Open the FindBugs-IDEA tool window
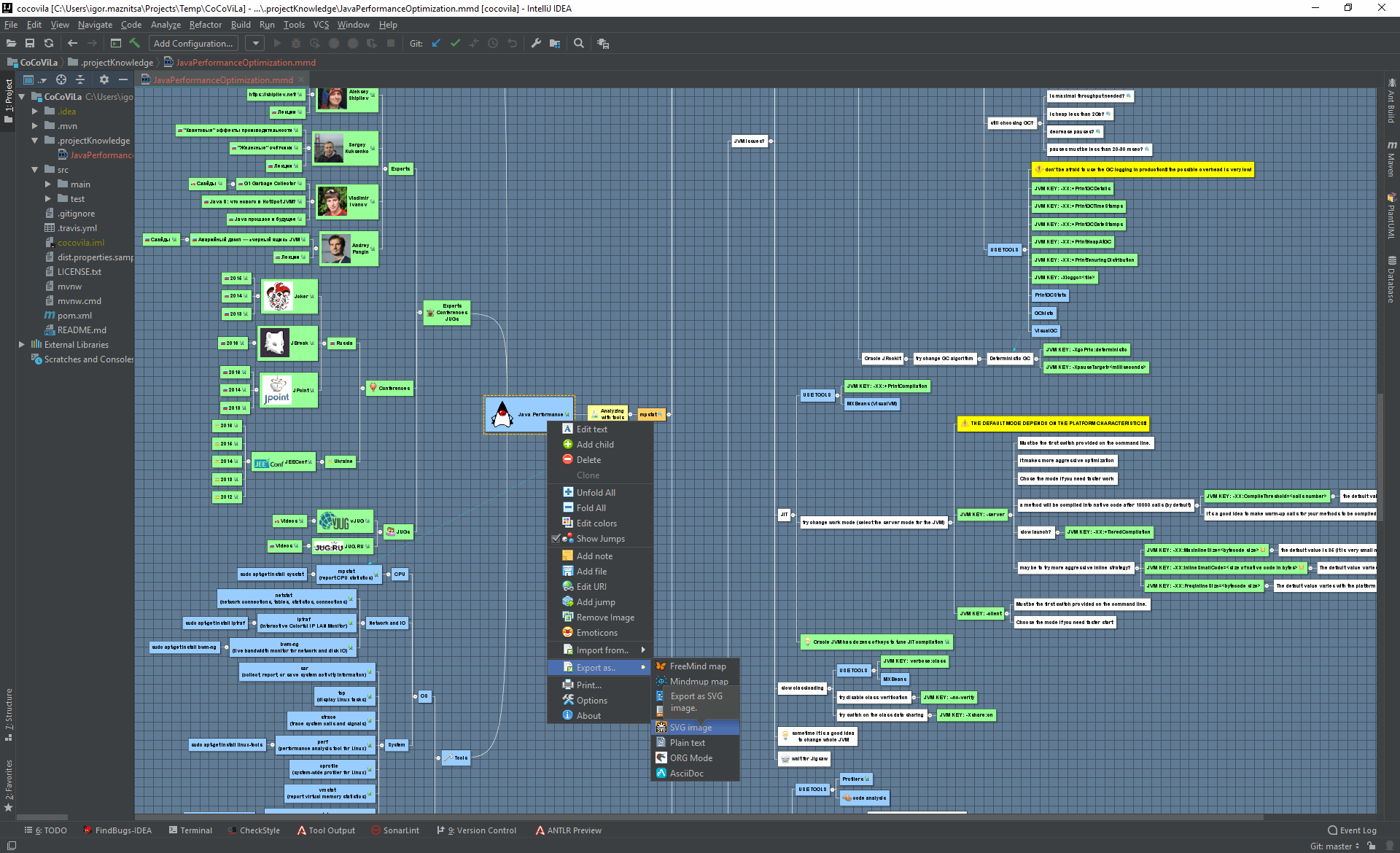Image resolution: width=1400 pixels, height=853 pixels. [117, 830]
